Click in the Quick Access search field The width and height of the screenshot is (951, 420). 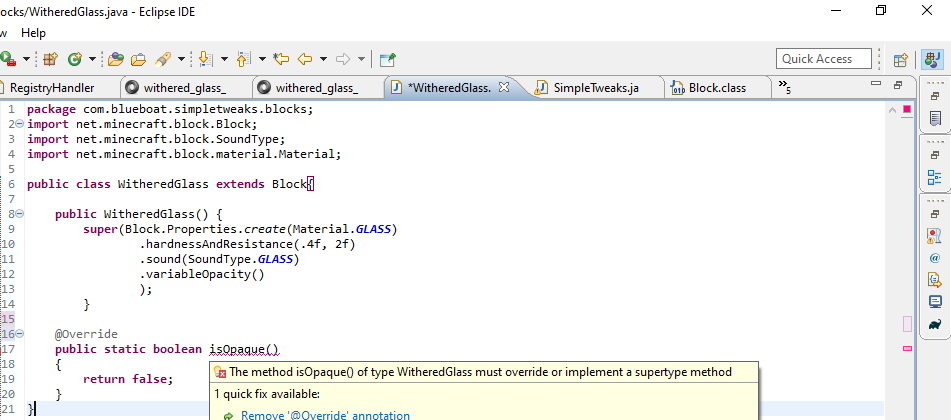(x=816, y=59)
